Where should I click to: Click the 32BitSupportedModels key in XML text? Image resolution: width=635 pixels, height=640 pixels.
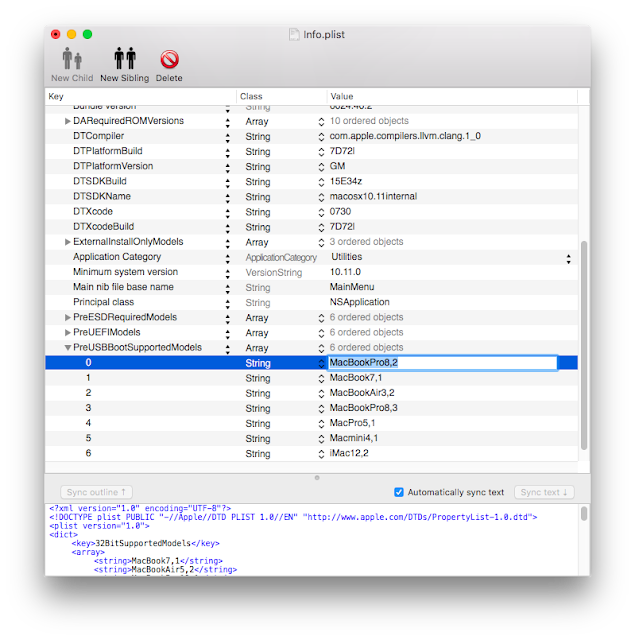pos(143,543)
